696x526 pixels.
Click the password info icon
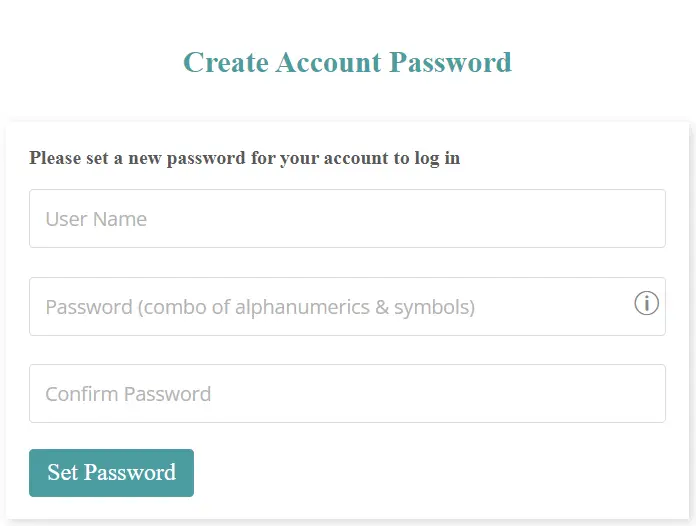[646, 303]
